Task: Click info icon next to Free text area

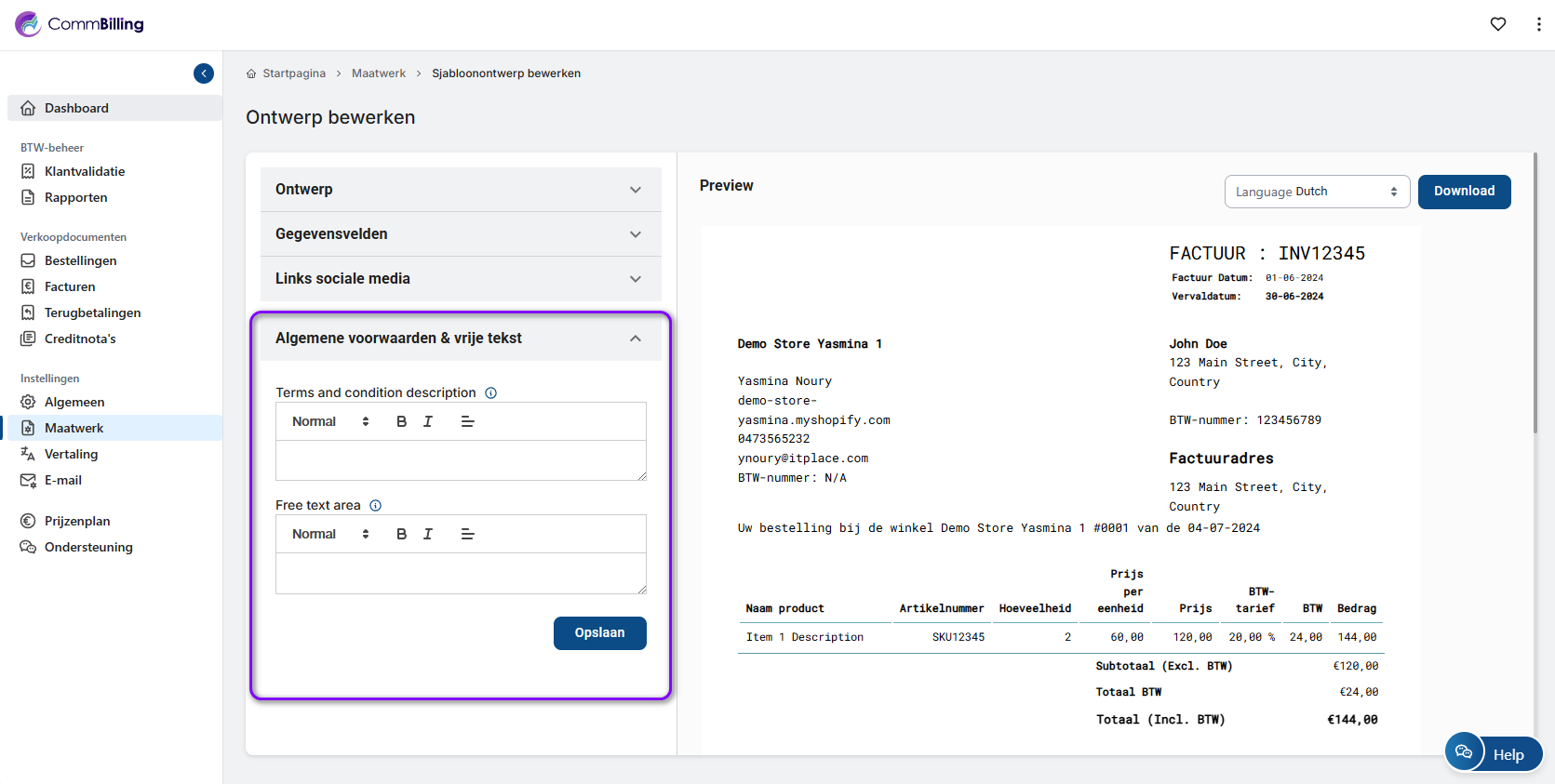Action: point(376,506)
